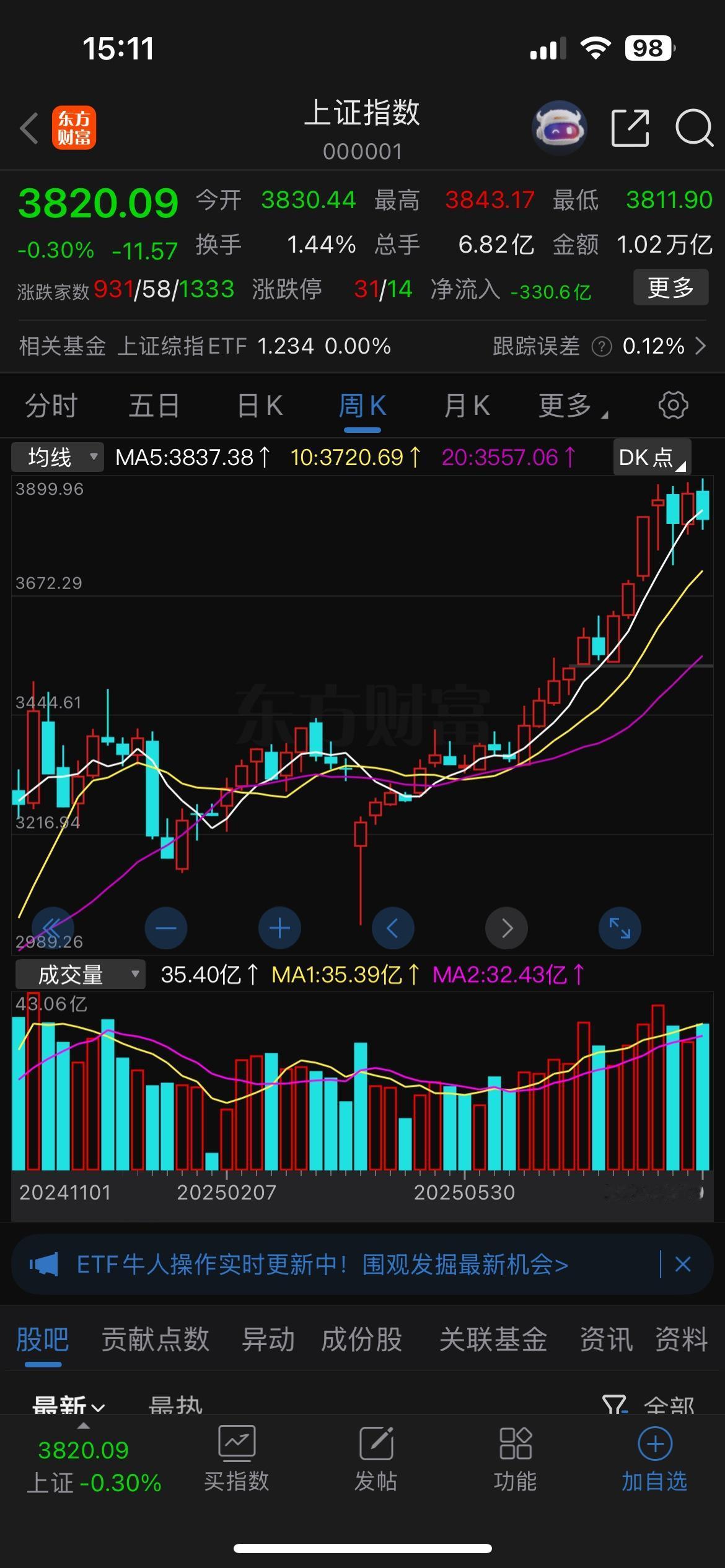The image size is (725, 1568).
Task: Tap the 净流入 -330.6亿 value
Action: (511, 290)
